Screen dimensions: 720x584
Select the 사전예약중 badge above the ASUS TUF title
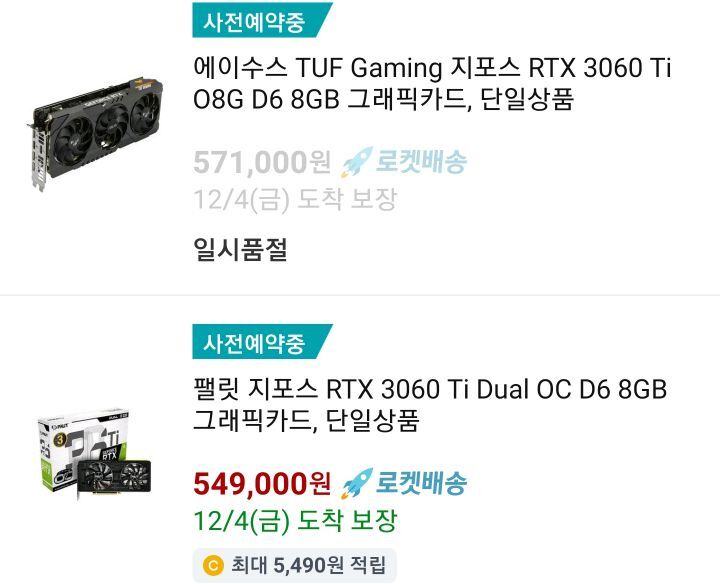click(262, 20)
